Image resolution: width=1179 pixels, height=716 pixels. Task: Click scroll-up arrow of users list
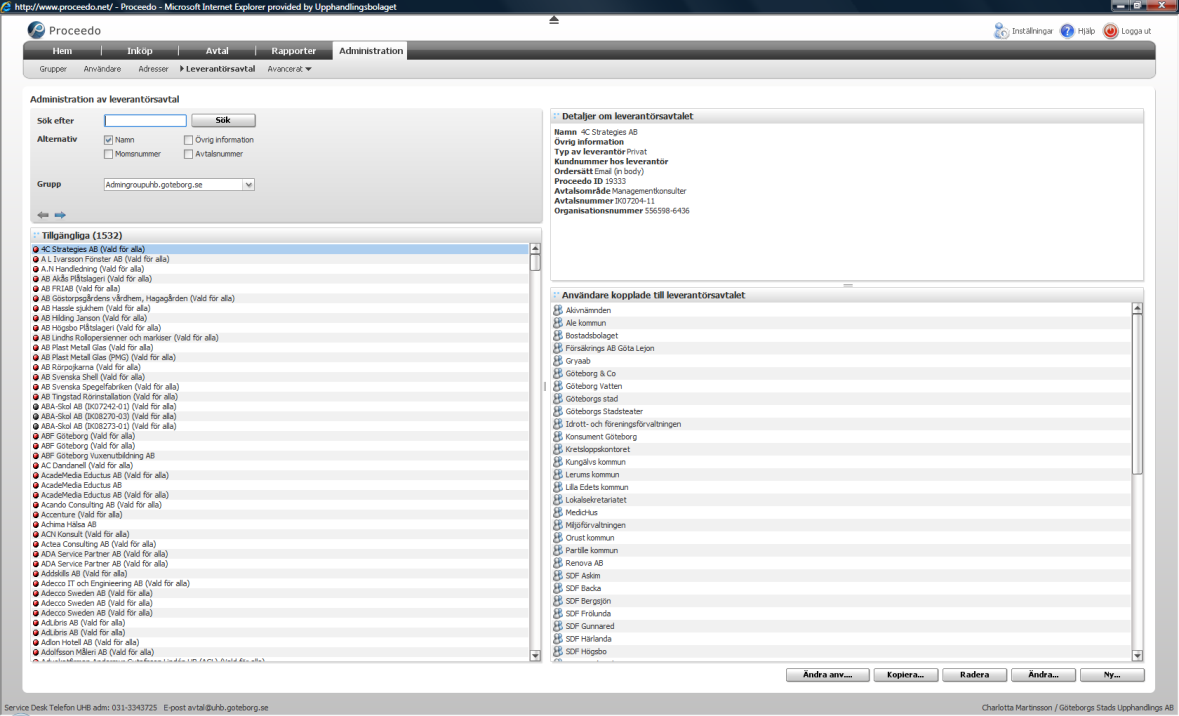(x=1137, y=308)
